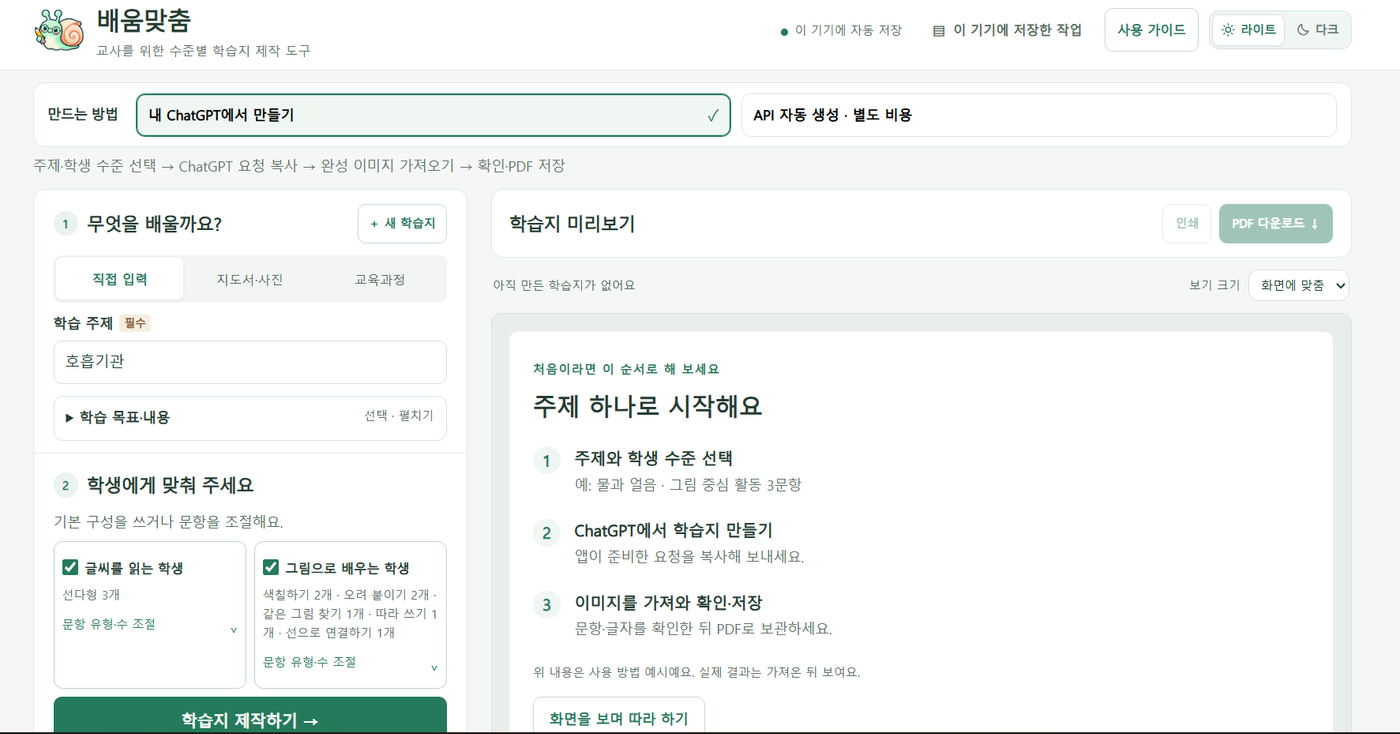Screen dimensions: 1400x734
Task: Click the 아직 만든 학습지가 없어요 message
Action: [x=564, y=285]
